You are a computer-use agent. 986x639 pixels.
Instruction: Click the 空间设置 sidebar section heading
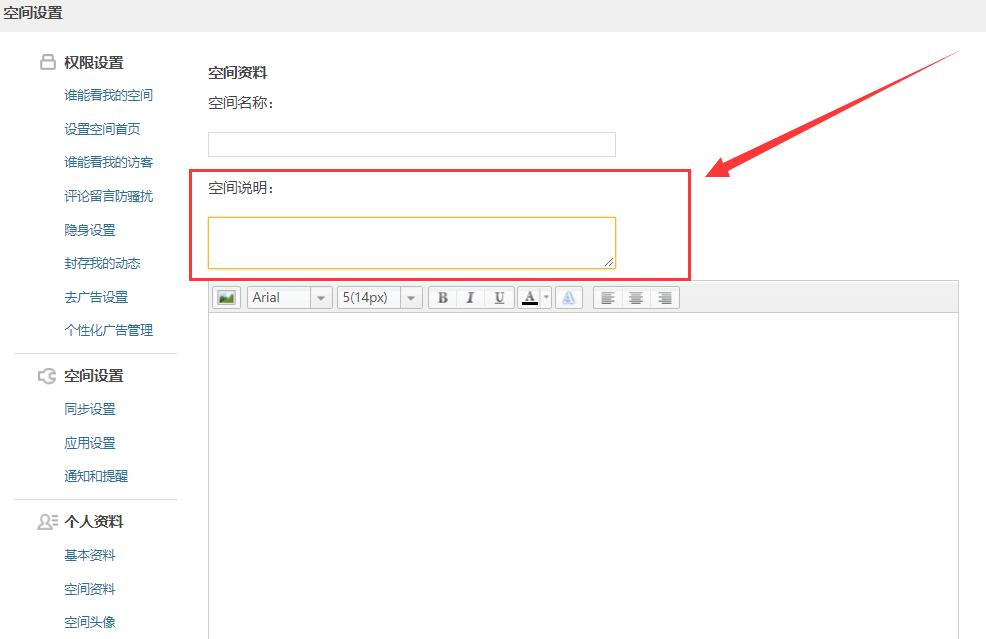(x=94, y=376)
